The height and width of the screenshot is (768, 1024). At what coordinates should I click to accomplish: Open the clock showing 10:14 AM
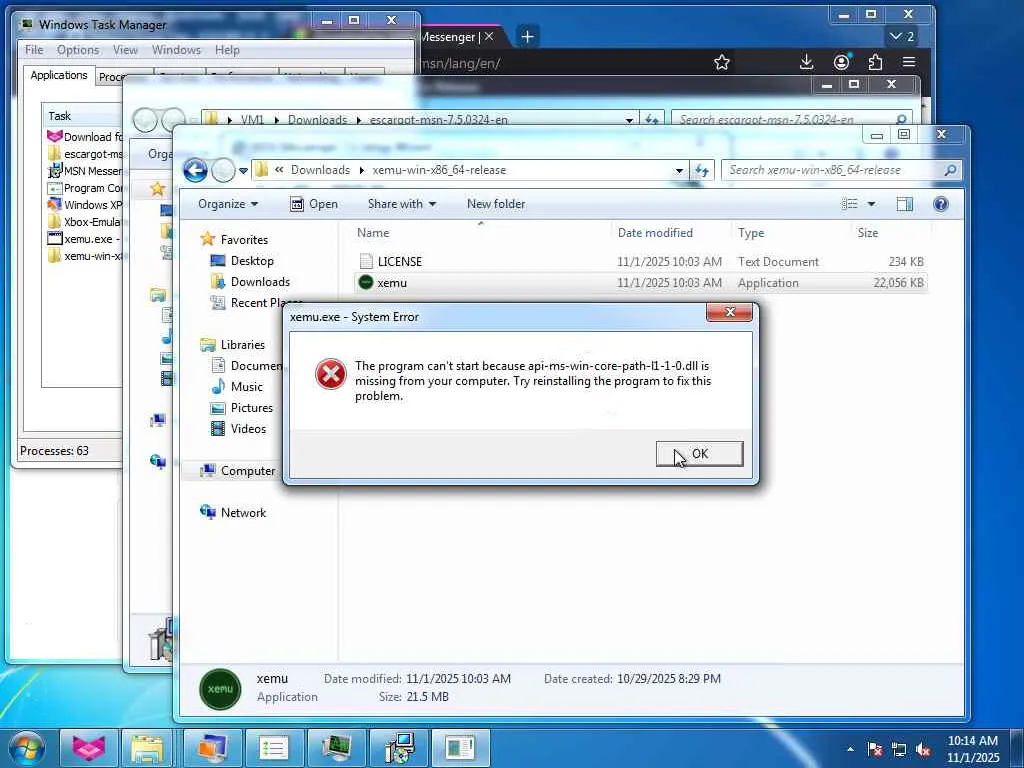(x=973, y=749)
